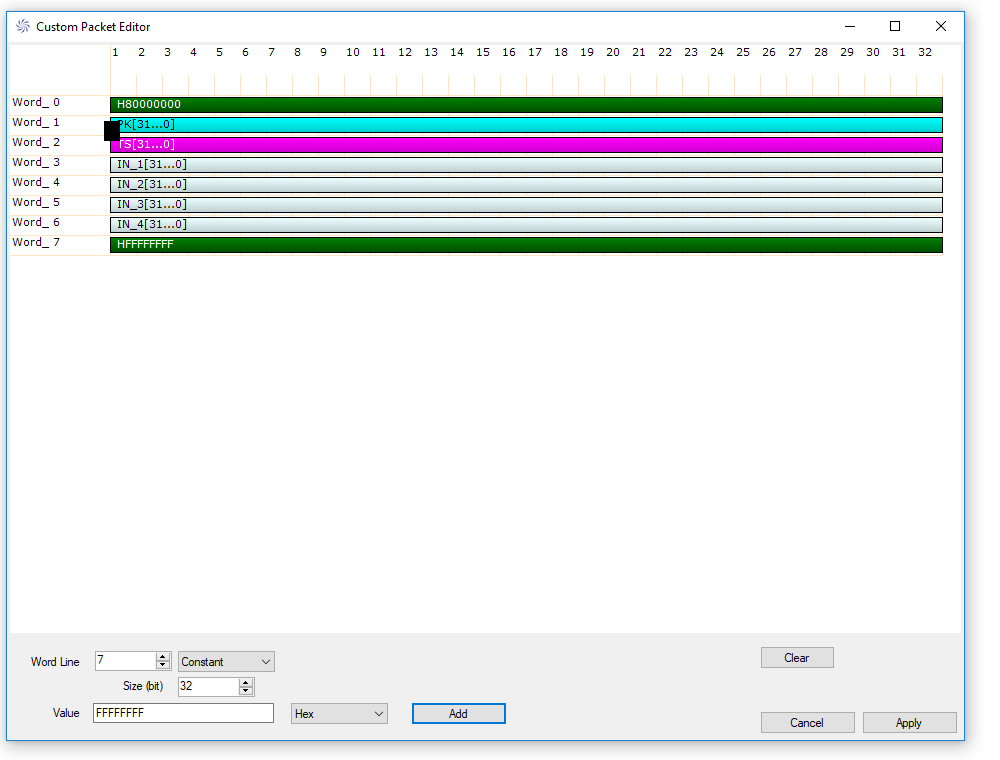The image size is (1000, 760).
Task: Select the IN_1[31...0] field bar
Action: (x=526, y=164)
